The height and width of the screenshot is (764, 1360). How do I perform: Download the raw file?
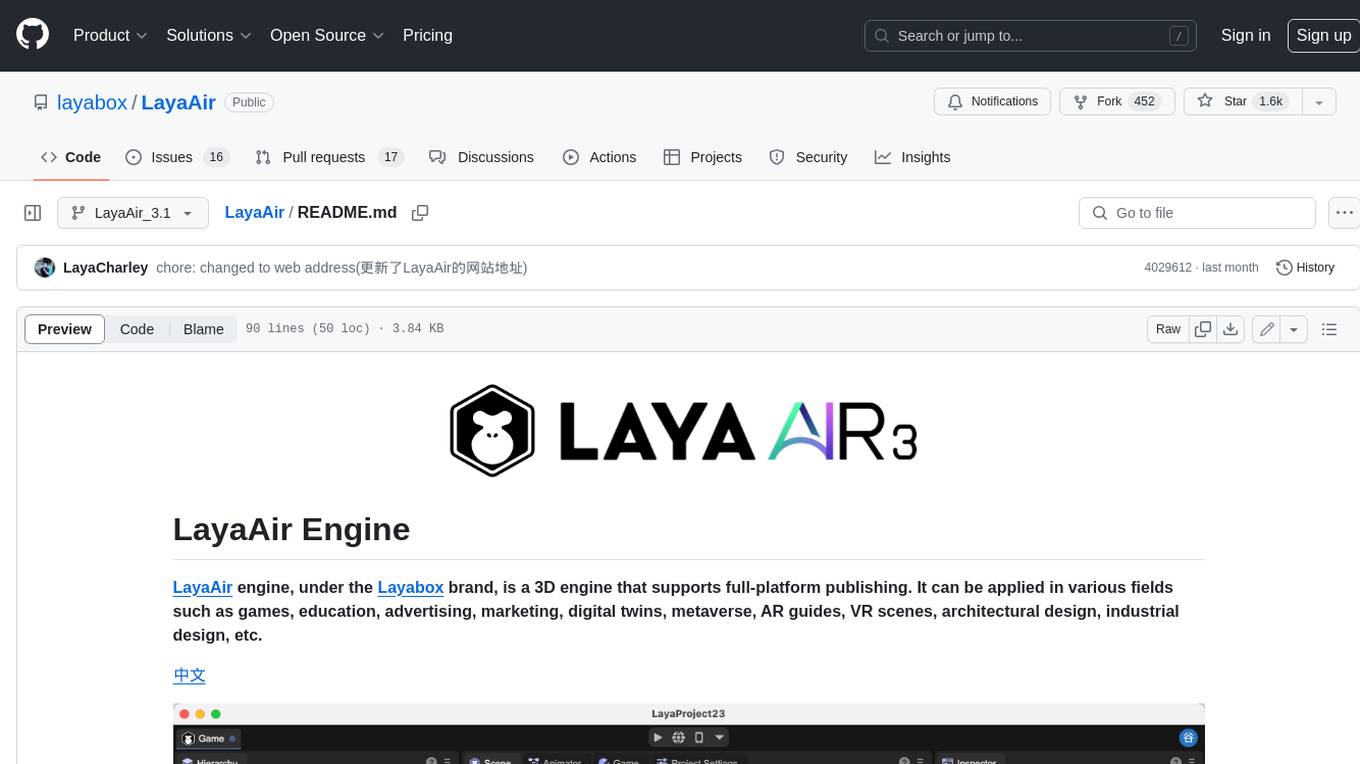[1231, 329]
